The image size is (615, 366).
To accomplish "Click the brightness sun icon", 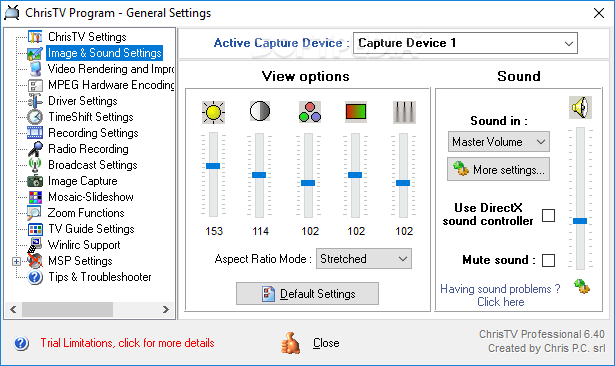I will click(213, 112).
